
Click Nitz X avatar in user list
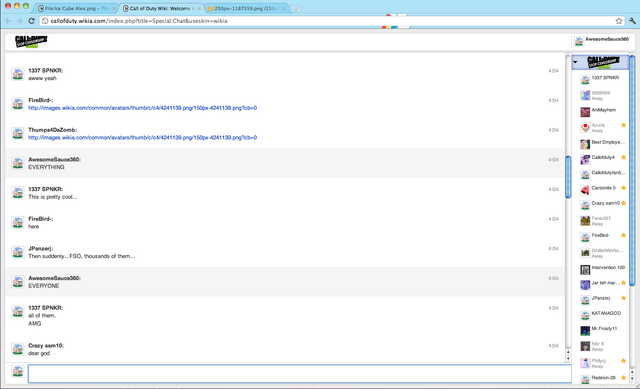click(x=585, y=346)
